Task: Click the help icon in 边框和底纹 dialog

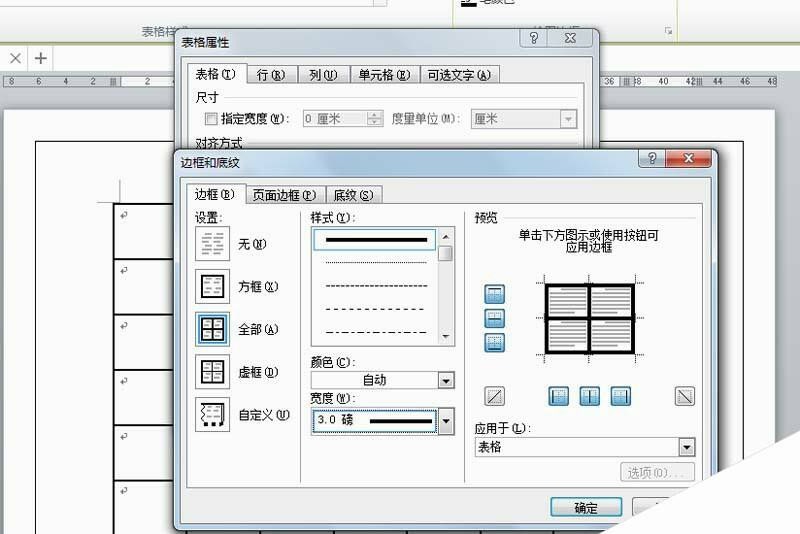Action: click(652, 158)
